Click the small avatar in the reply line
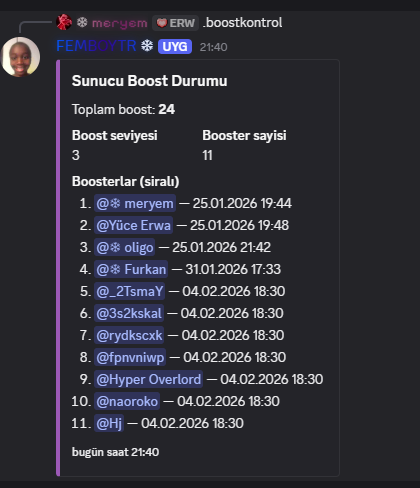The width and height of the screenshot is (420, 488). tap(64, 22)
